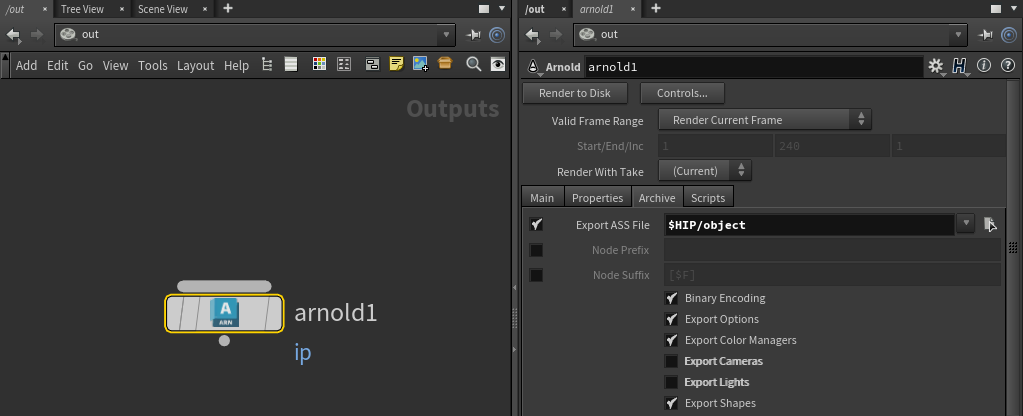Click the blue target icon in left pane

click(x=497, y=35)
